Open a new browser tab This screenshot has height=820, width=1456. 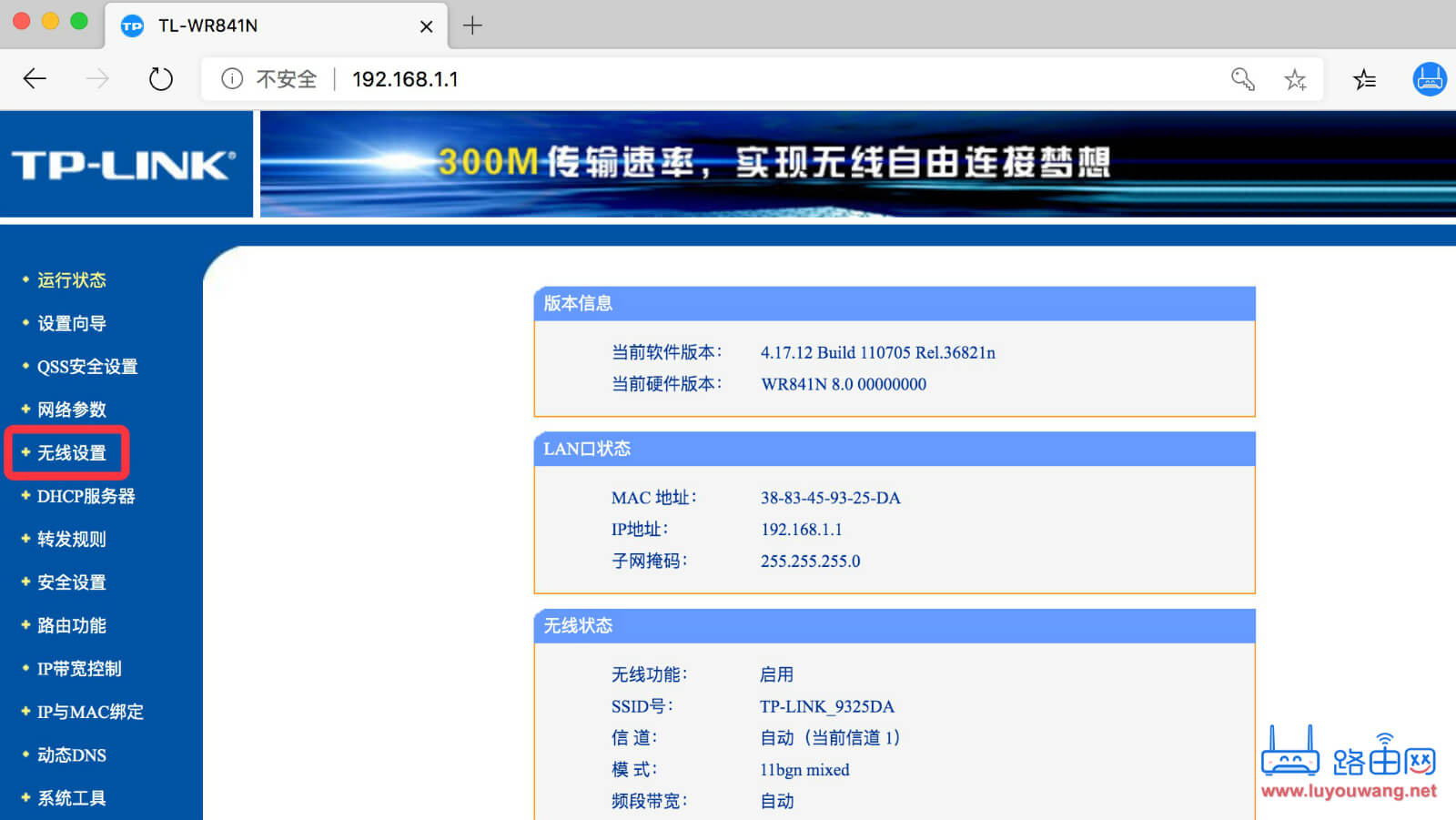(472, 25)
